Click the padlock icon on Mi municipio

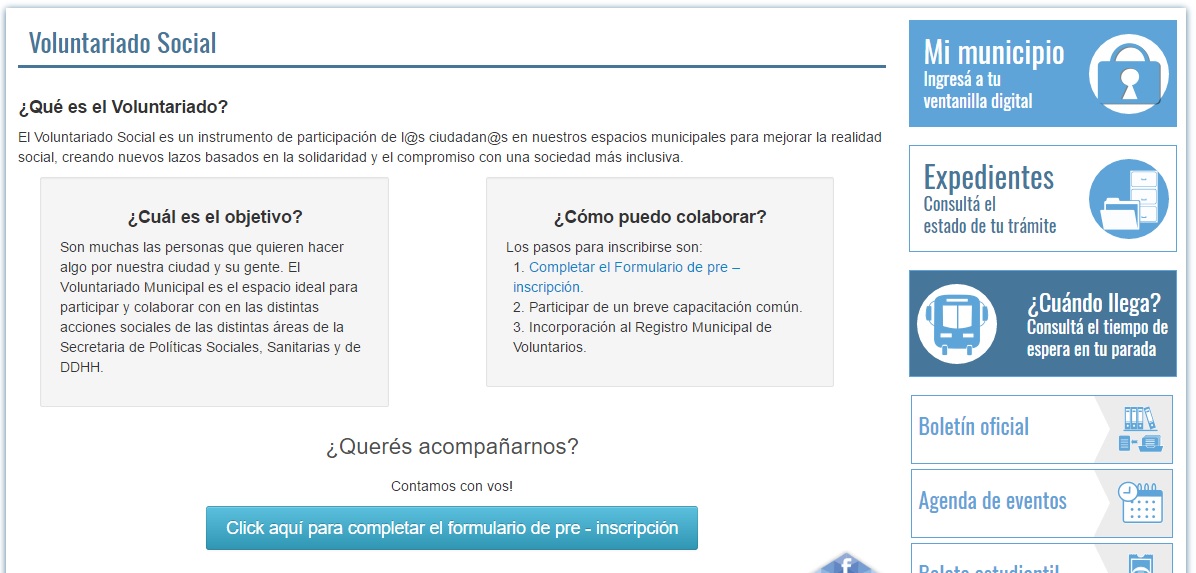pos(1129,74)
